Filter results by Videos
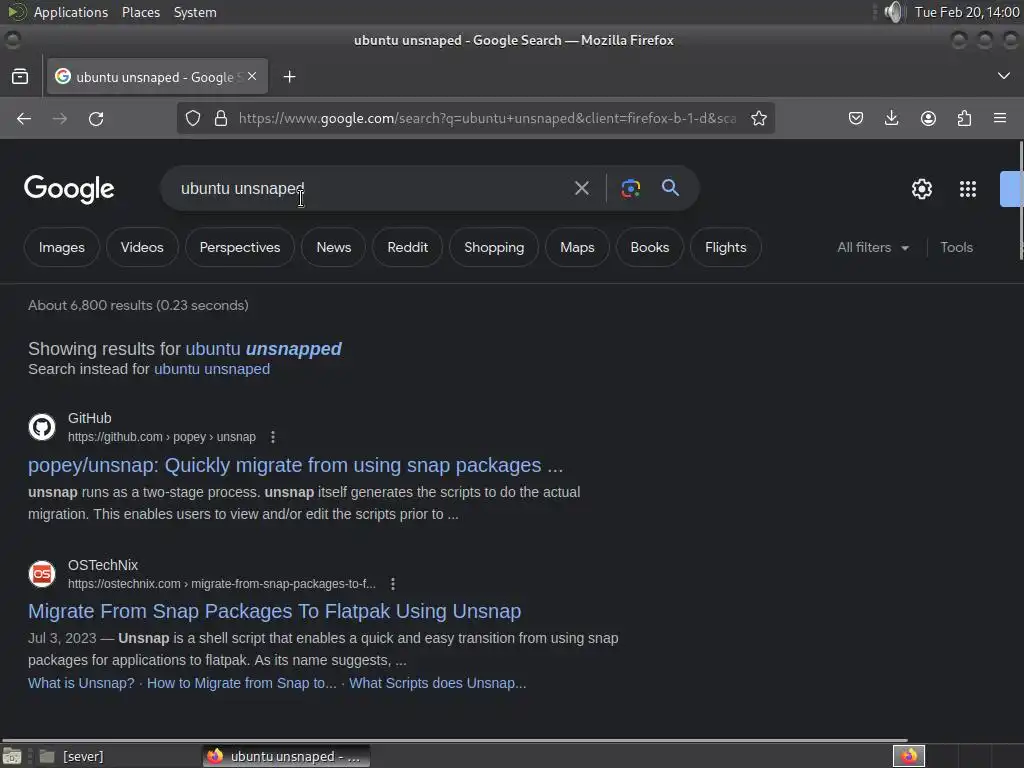 point(142,248)
